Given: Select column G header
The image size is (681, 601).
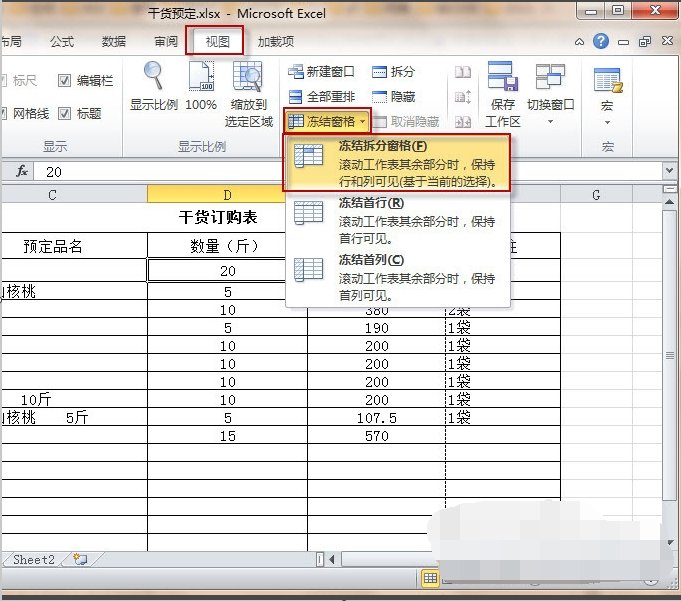Looking at the screenshot, I should [596, 195].
